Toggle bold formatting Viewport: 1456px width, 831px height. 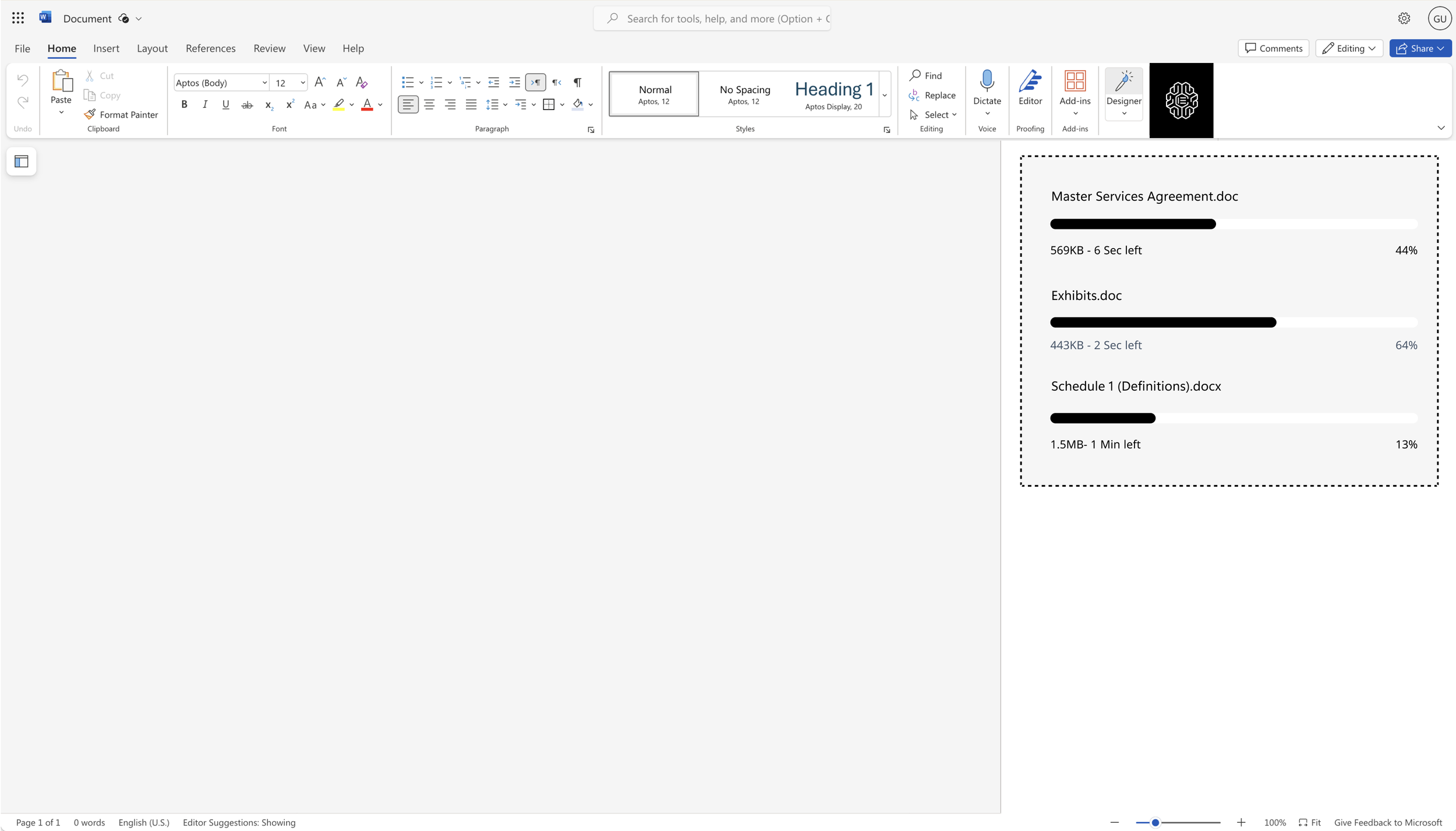(x=184, y=104)
